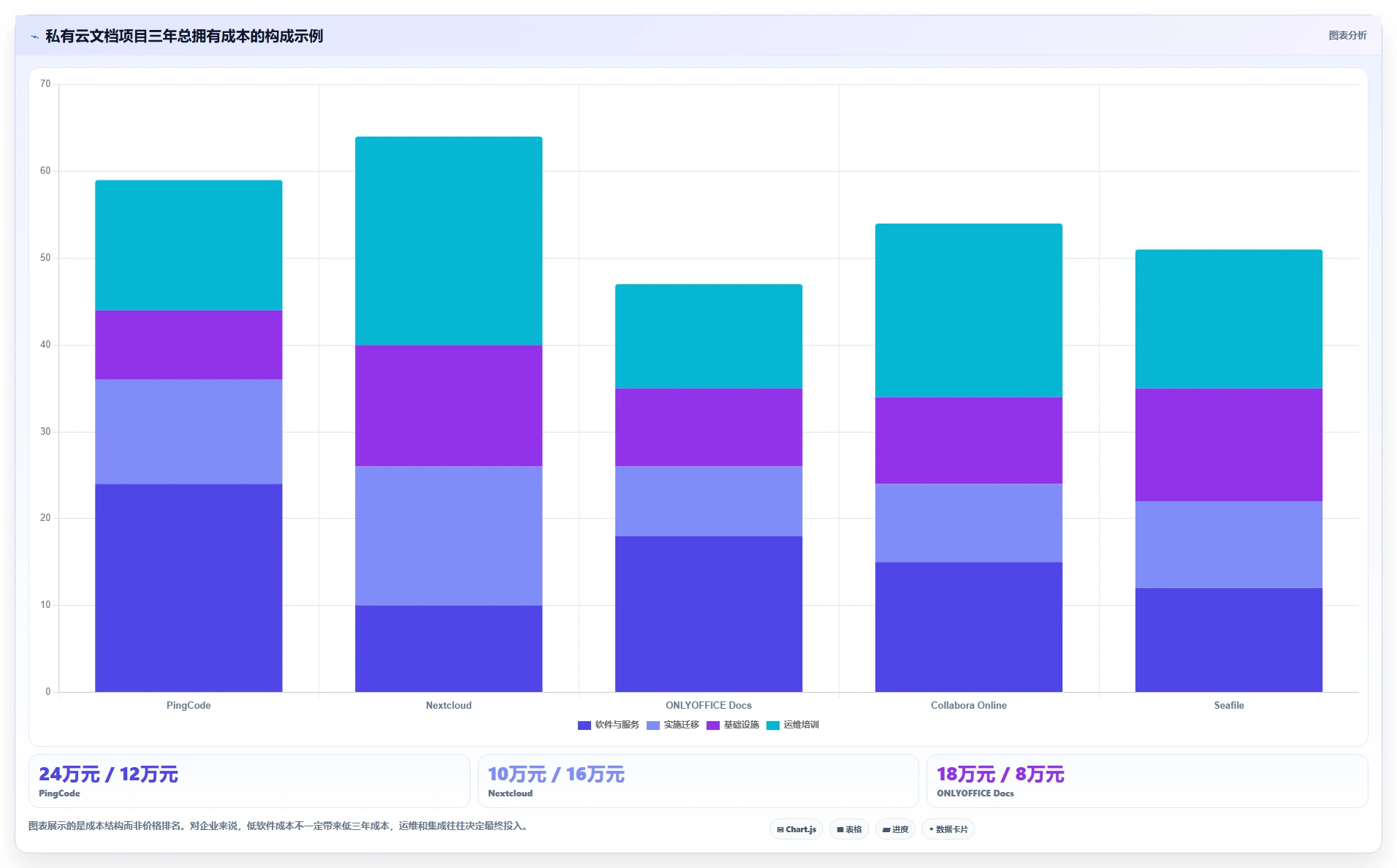Click the Nextcloud dark blue 软件与服务 bar segment
Screen dimensions: 1397x868
pos(449,649)
